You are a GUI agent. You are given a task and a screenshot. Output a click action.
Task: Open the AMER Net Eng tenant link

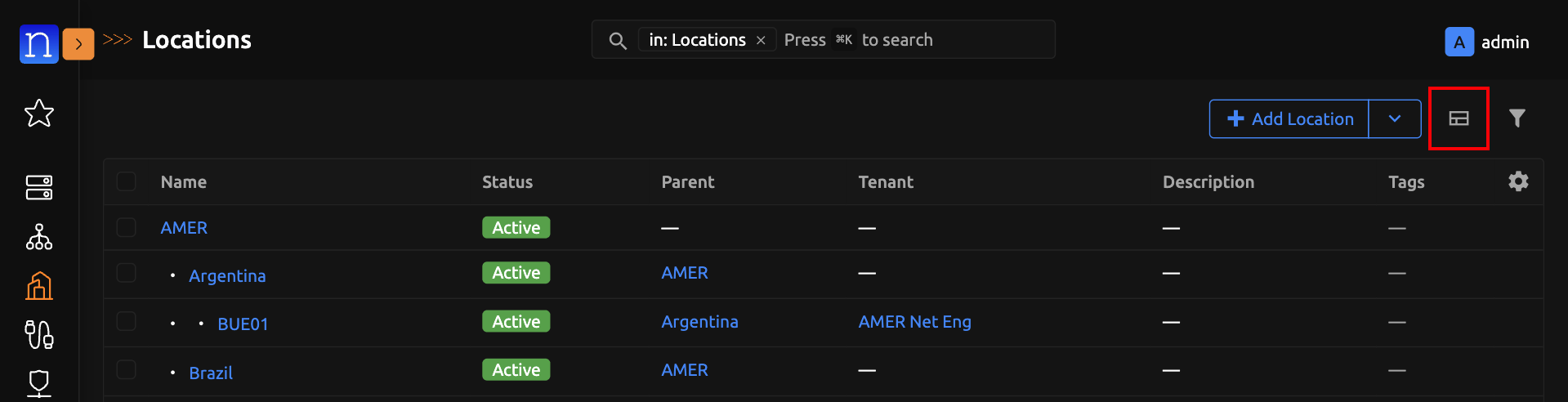coord(914,322)
